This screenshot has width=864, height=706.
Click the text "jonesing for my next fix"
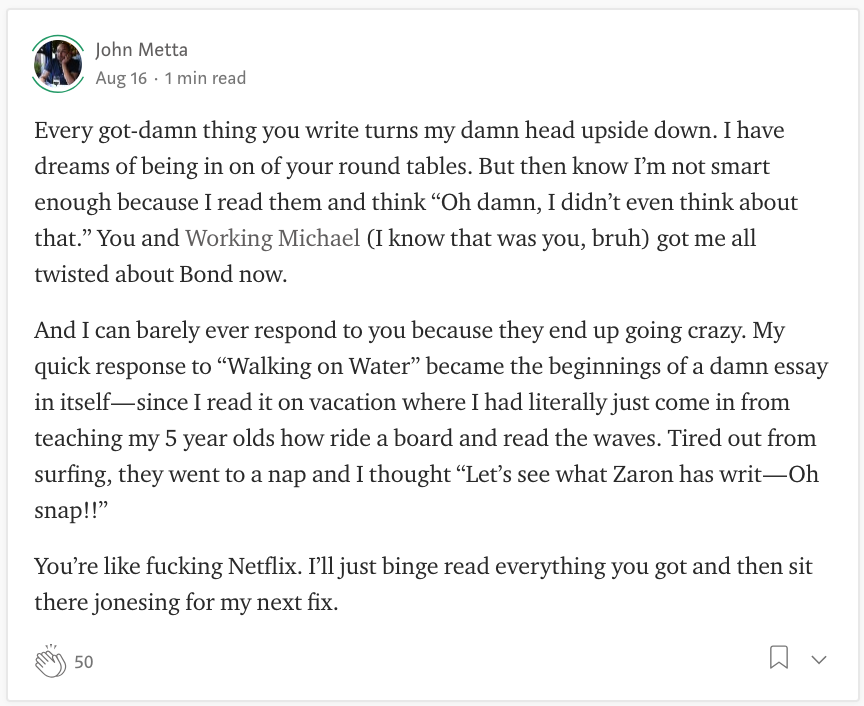[215, 602]
